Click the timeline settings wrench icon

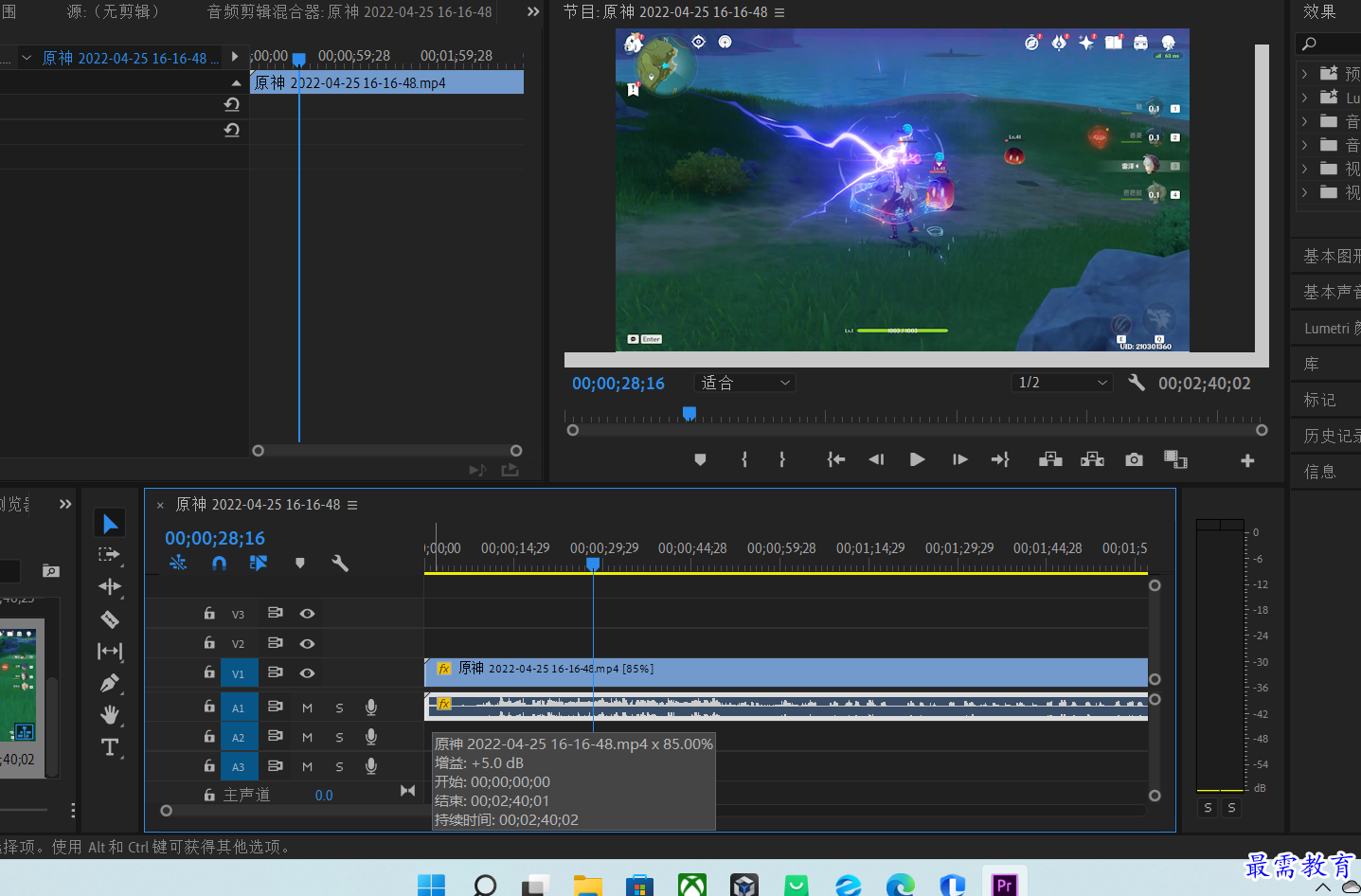[340, 564]
